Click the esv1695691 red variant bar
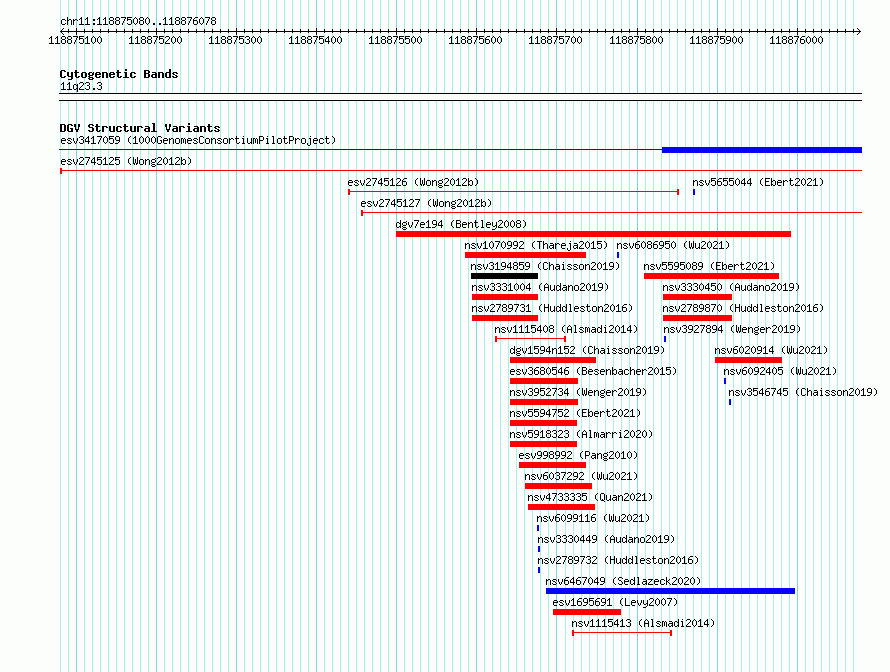 pyautogui.click(x=587, y=612)
